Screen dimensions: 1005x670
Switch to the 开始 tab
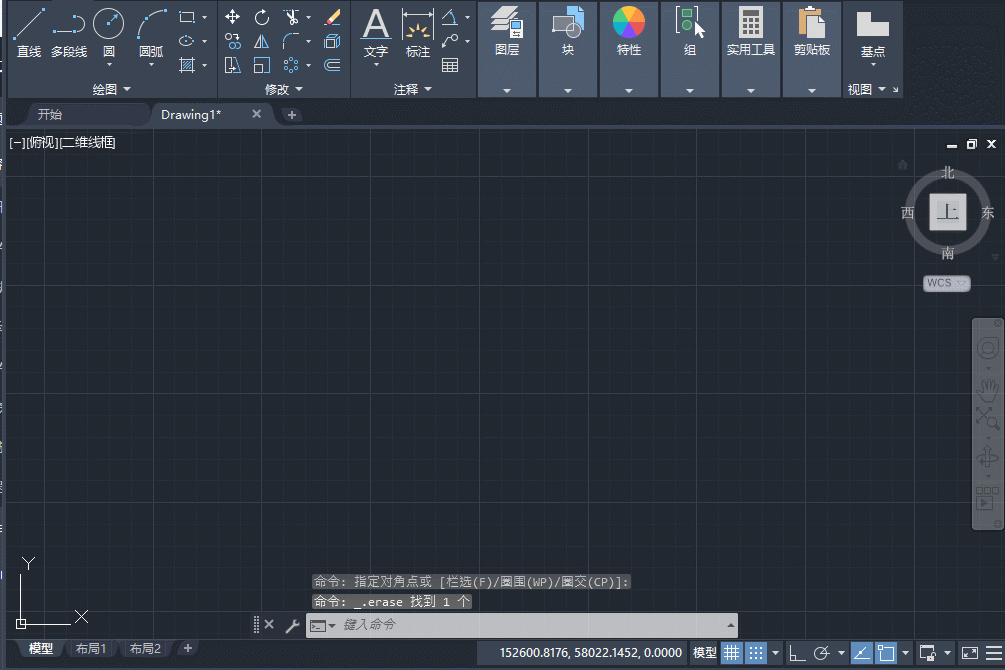point(50,114)
